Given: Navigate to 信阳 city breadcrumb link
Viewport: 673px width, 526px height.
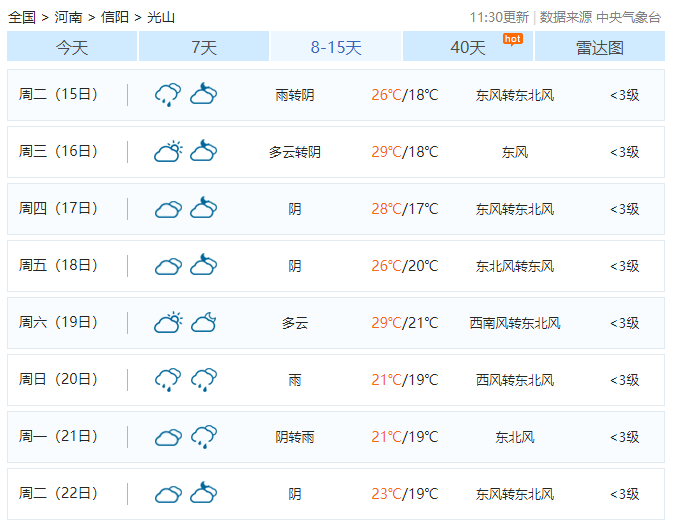Looking at the screenshot, I should click(115, 17).
